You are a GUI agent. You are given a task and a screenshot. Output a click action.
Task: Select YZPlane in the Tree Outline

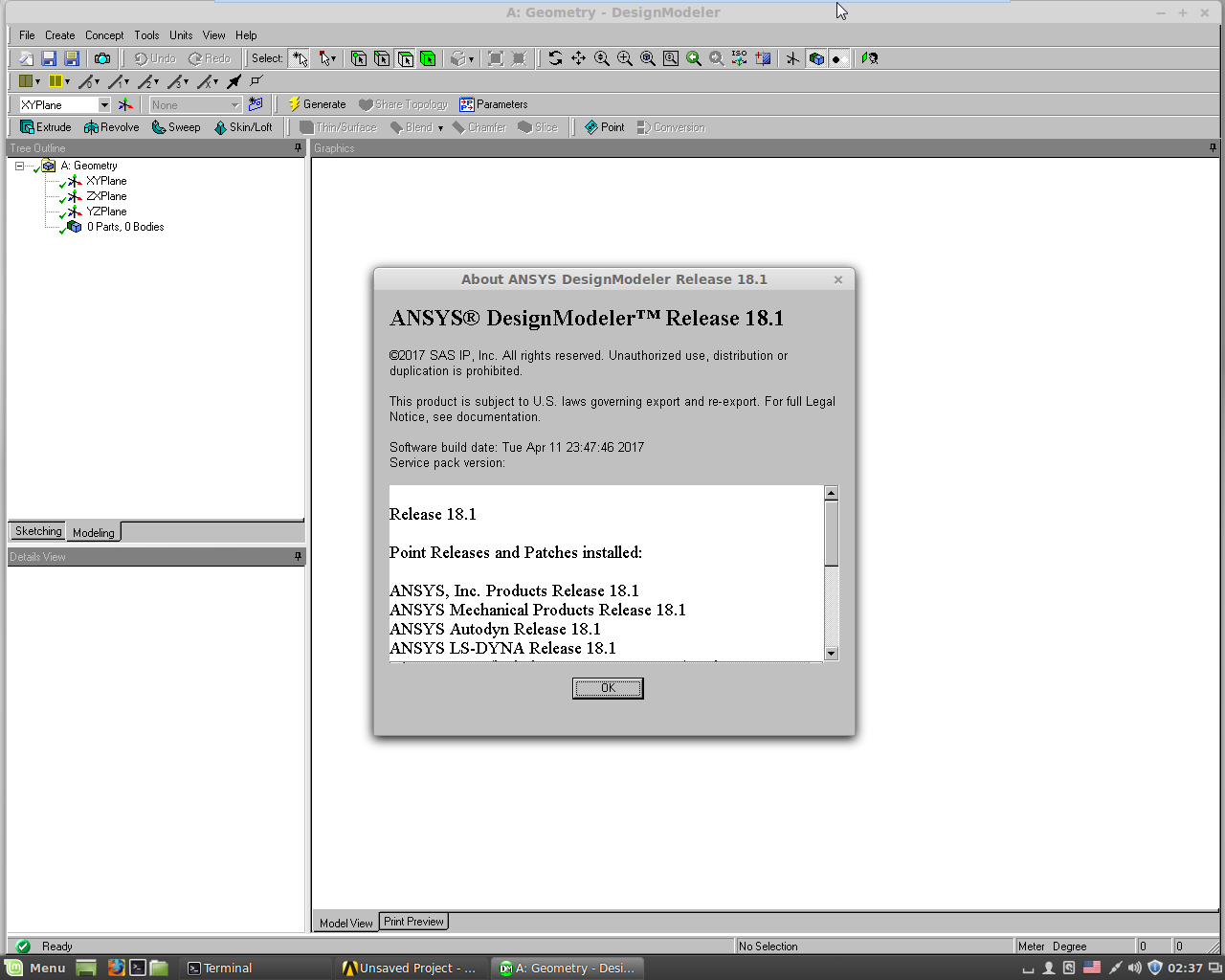tap(106, 212)
